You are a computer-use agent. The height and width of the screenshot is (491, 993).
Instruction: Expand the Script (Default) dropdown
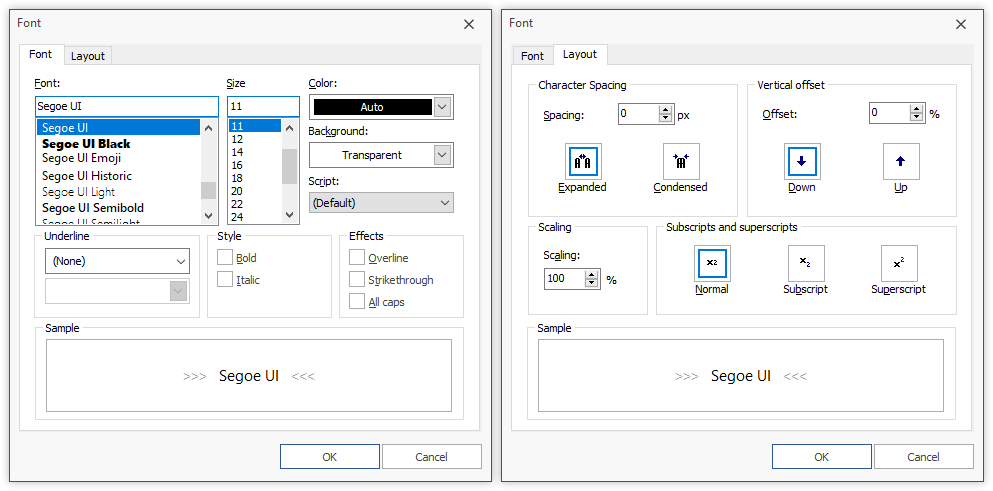381,203
